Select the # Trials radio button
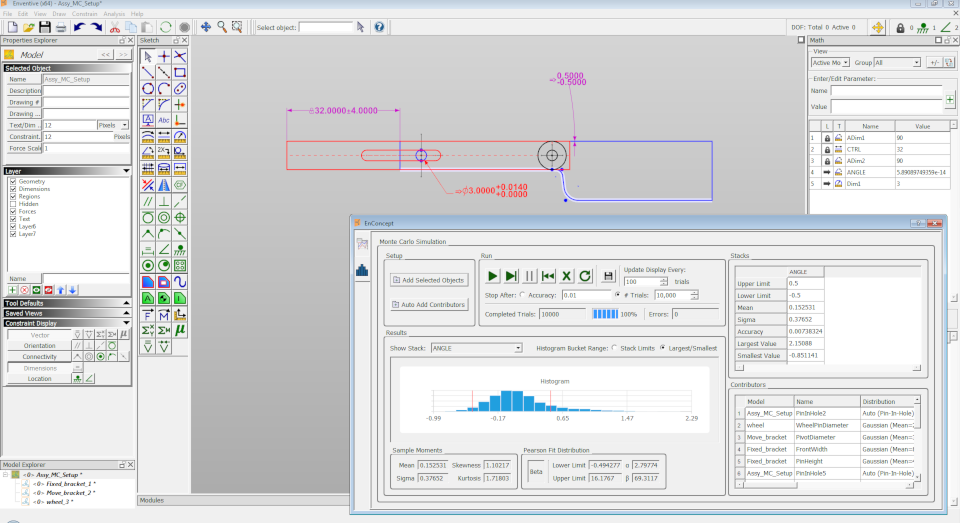960x523 pixels. pyautogui.click(x=617, y=295)
